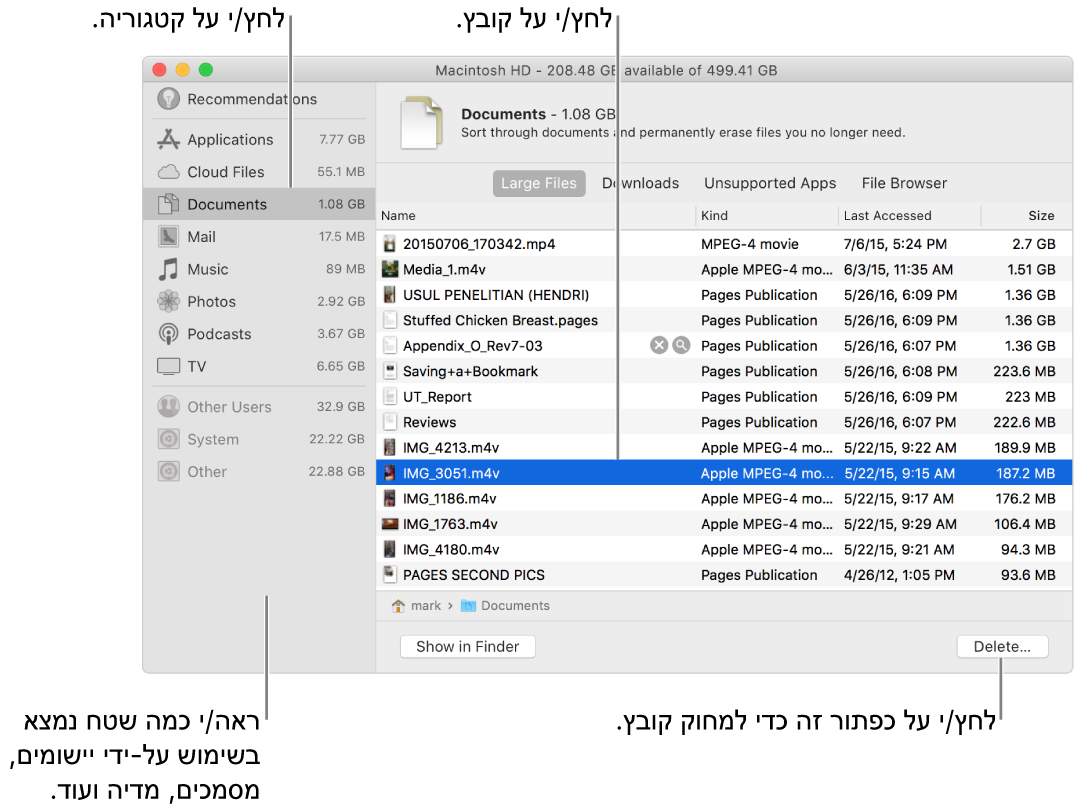Click the Music note icon
Viewport: 1075px width, 809px height.
click(x=168, y=269)
